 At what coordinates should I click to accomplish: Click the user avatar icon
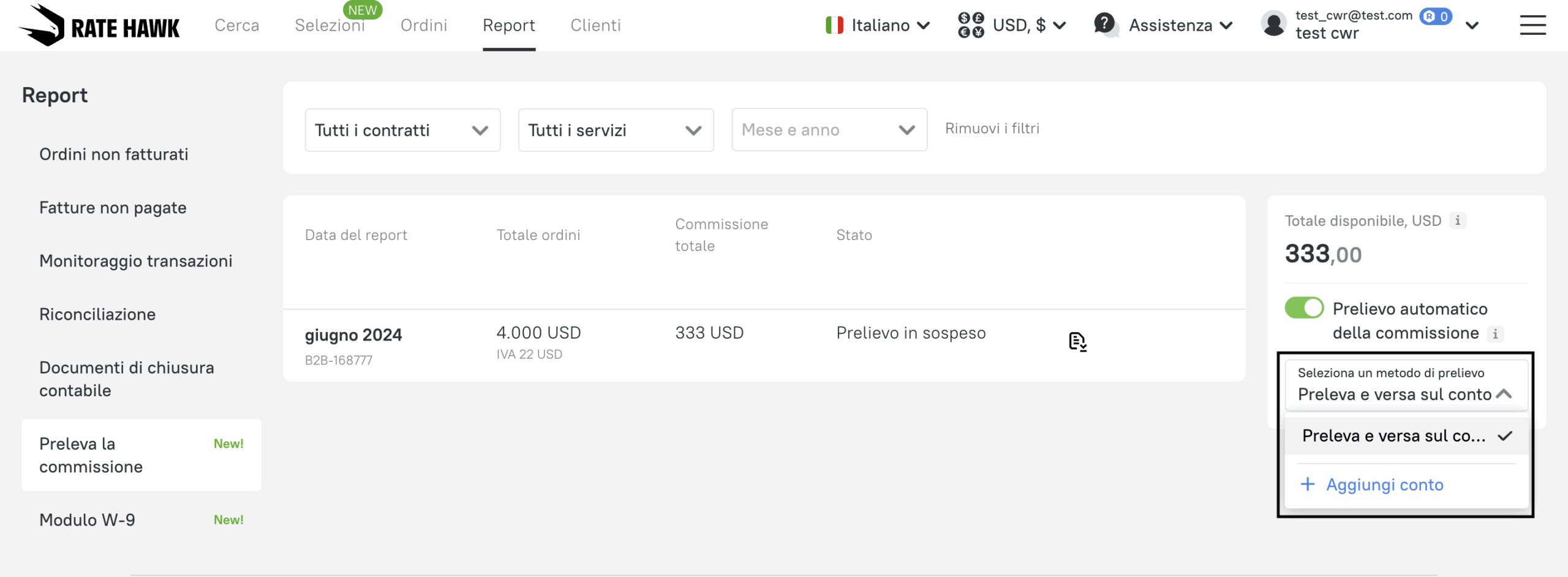pyautogui.click(x=1274, y=25)
